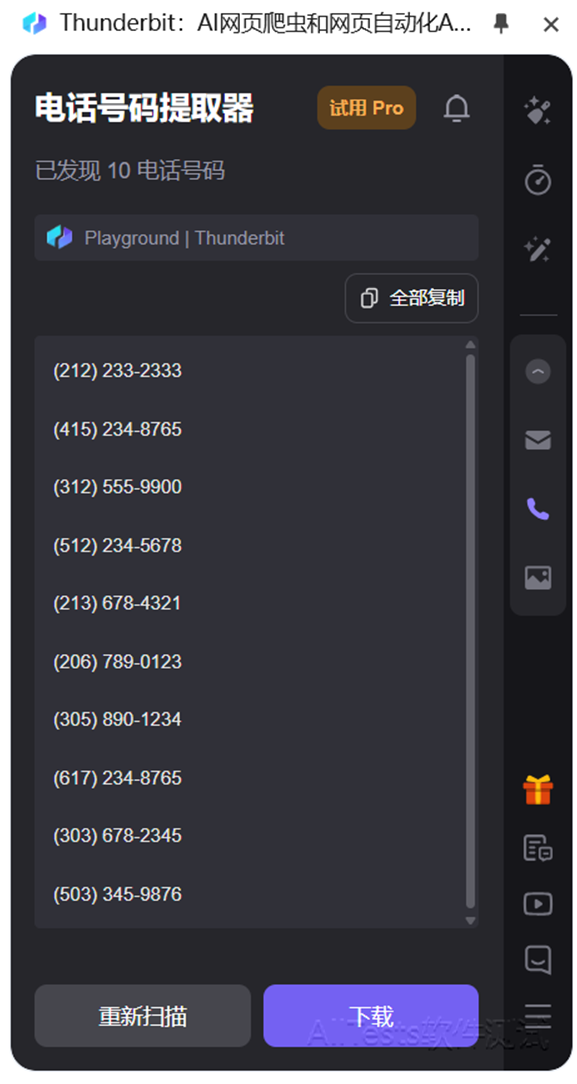Open the feedback document icon in sidebar

tap(538, 848)
